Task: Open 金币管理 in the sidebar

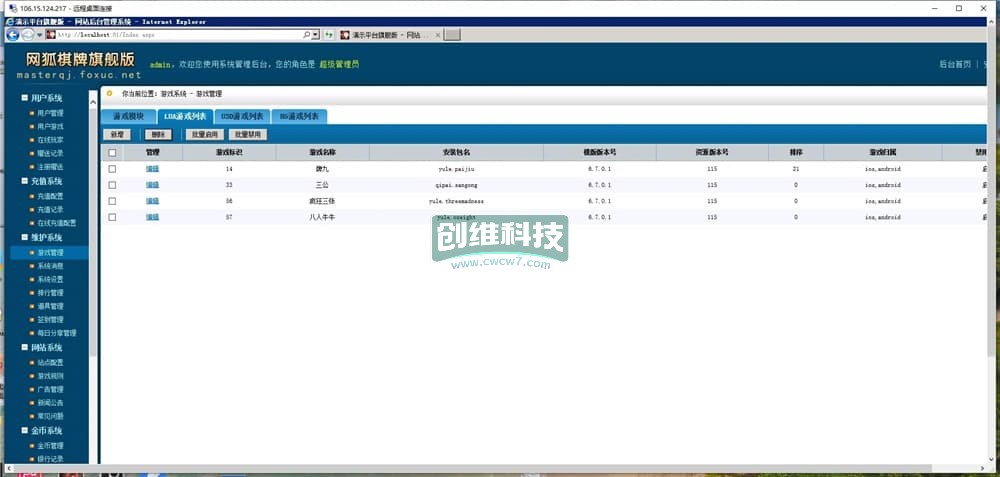Action: click(x=50, y=445)
